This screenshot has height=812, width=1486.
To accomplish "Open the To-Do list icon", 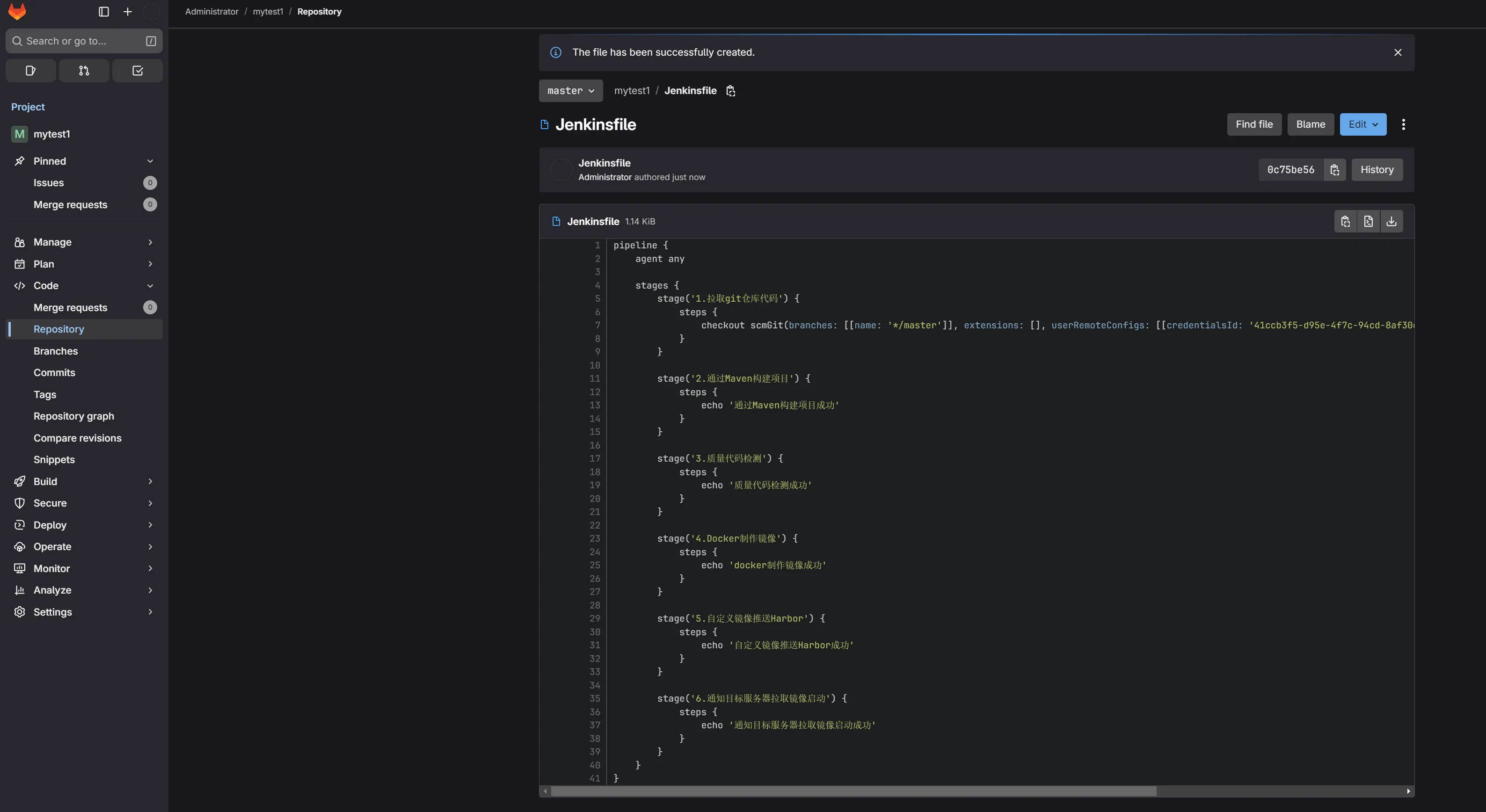I will 137,70.
